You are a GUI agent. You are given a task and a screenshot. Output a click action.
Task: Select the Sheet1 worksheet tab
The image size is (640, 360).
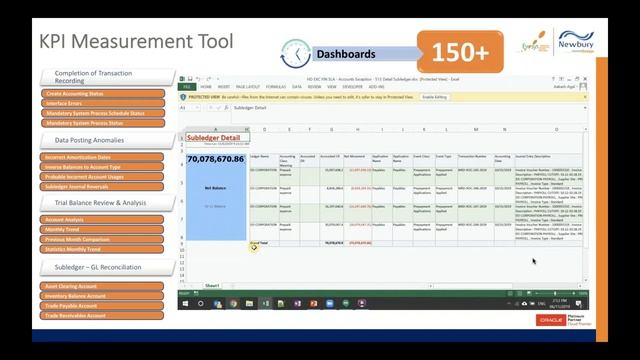[x=212, y=286]
